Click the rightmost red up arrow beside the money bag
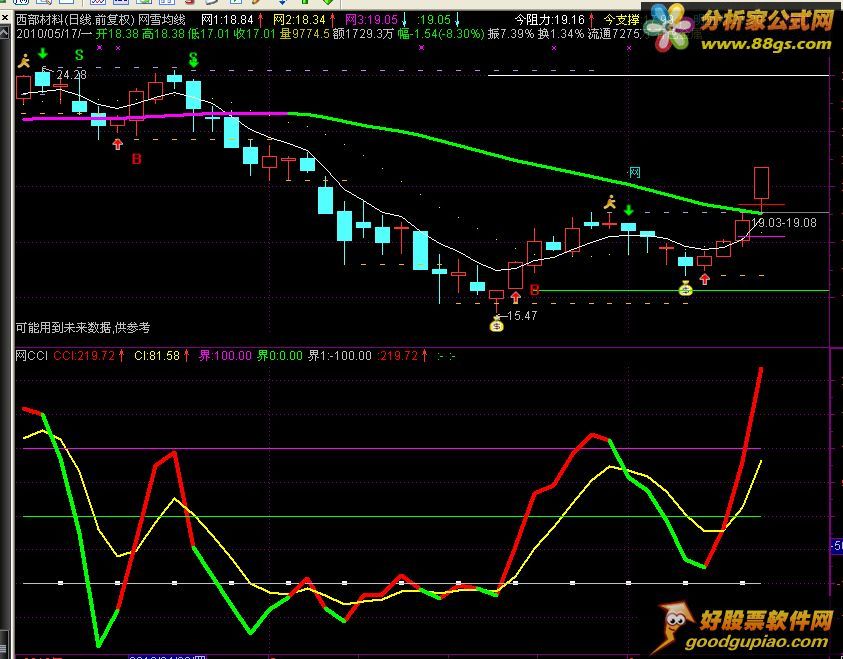Image resolution: width=843 pixels, height=659 pixels. click(704, 279)
